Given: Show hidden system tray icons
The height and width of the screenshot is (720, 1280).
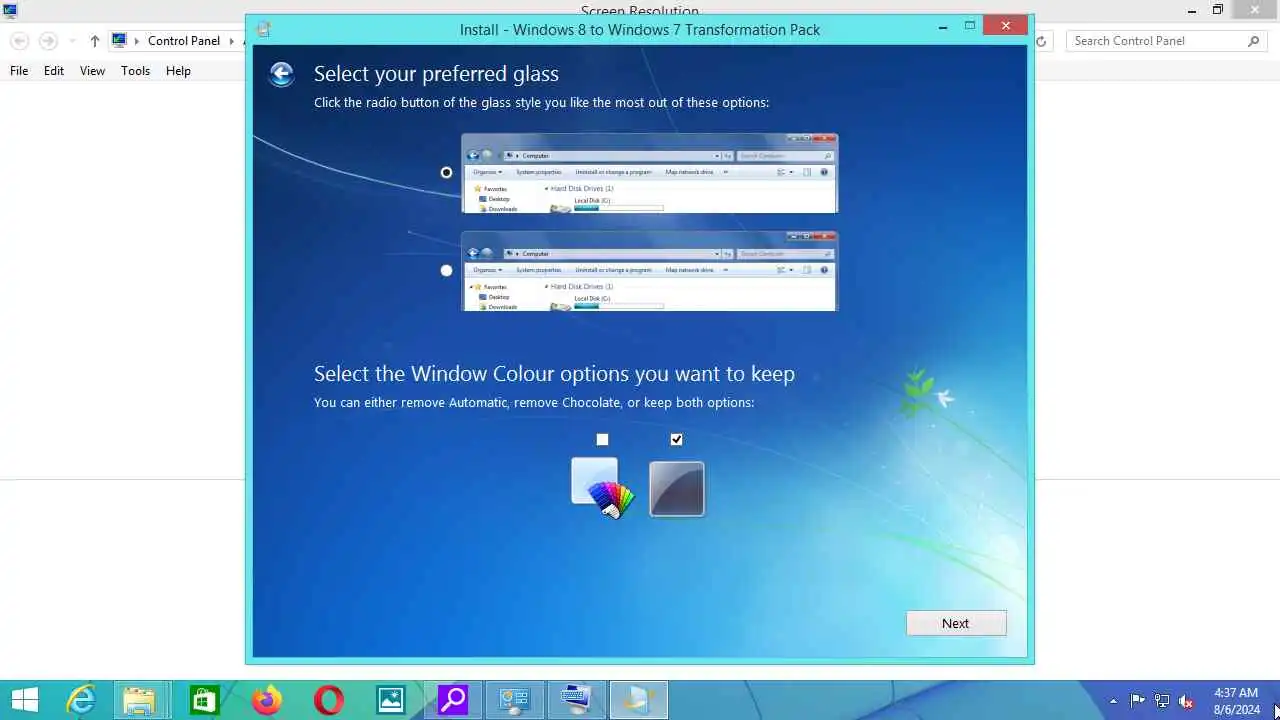Looking at the screenshot, I should tap(1113, 701).
